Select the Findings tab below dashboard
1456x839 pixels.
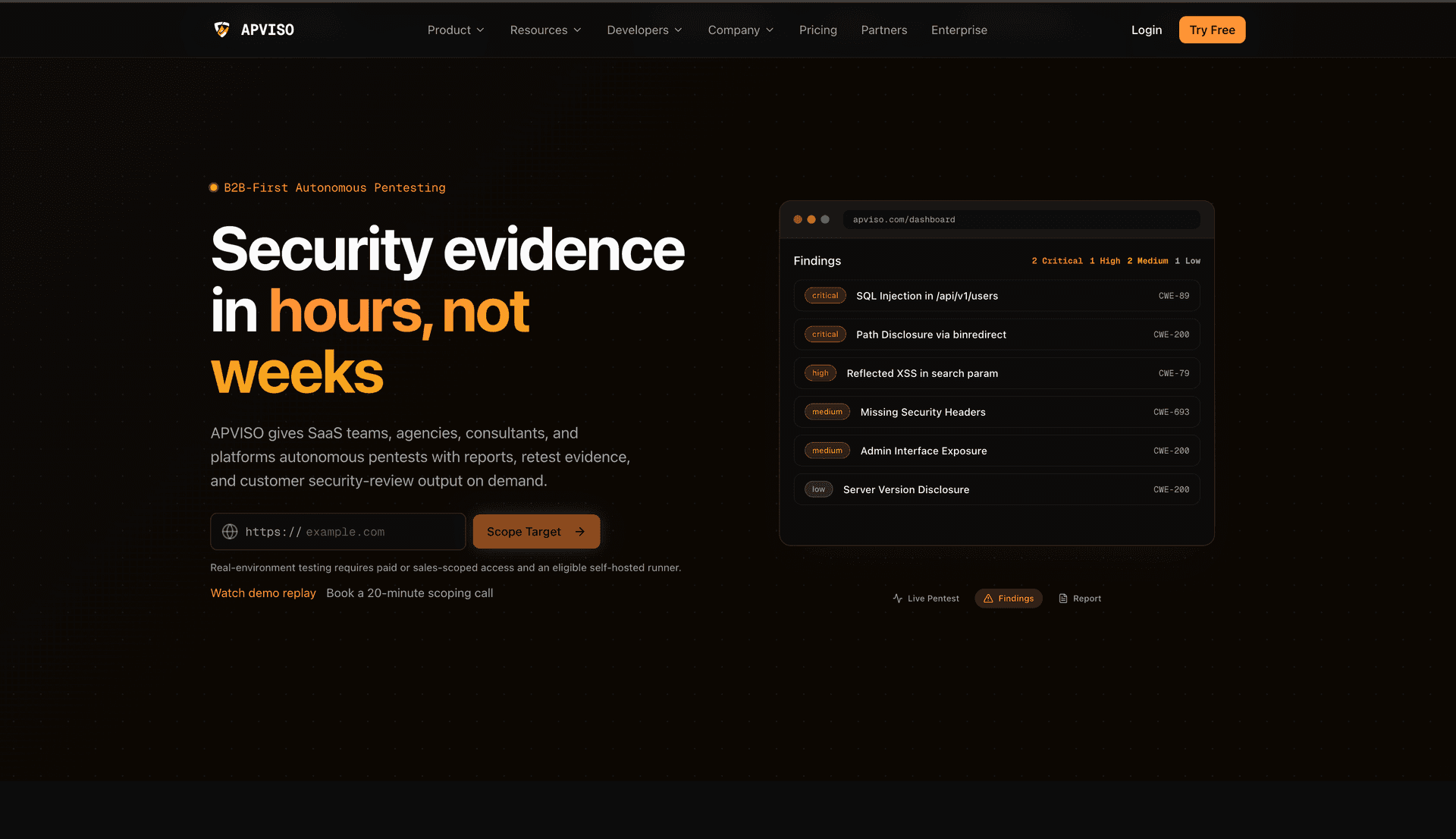[x=1009, y=599]
